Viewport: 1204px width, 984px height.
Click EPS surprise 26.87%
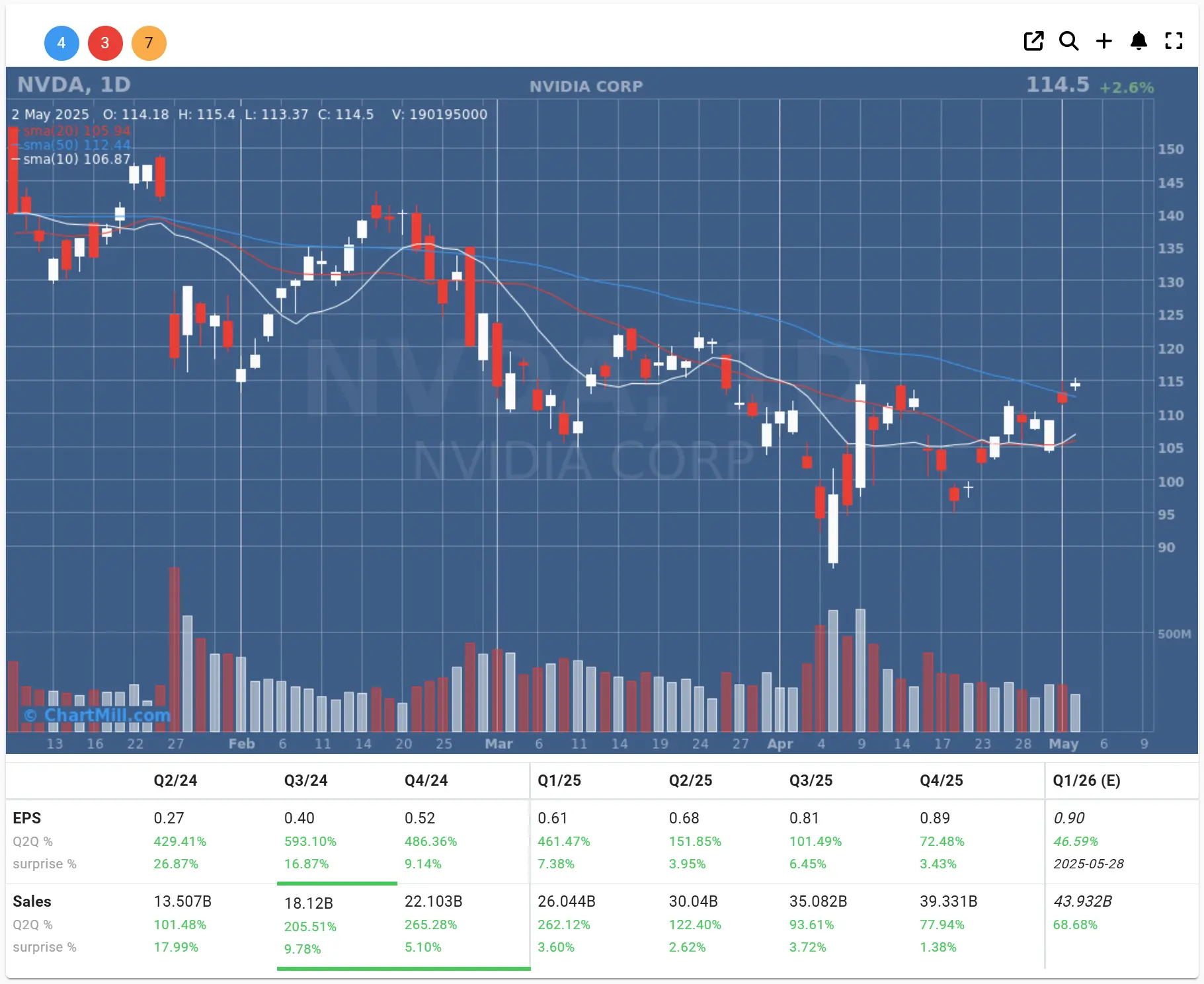coord(176,864)
